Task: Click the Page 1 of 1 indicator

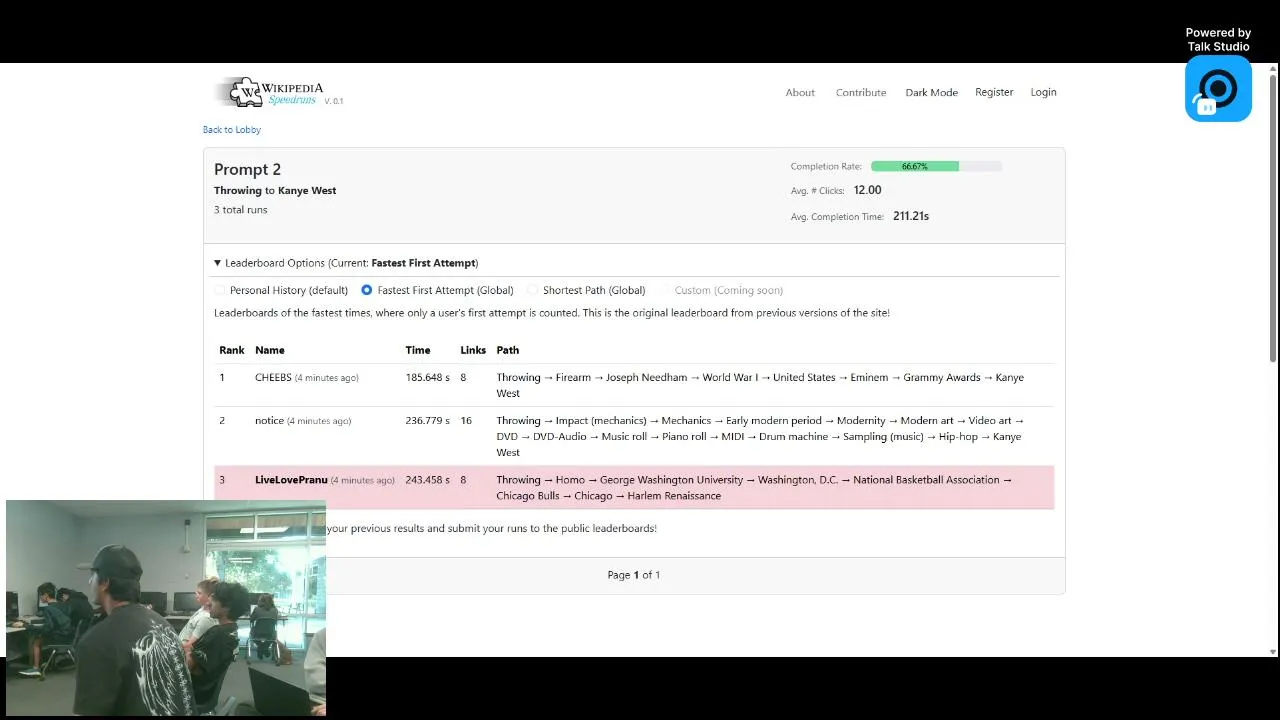Action: [x=634, y=575]
